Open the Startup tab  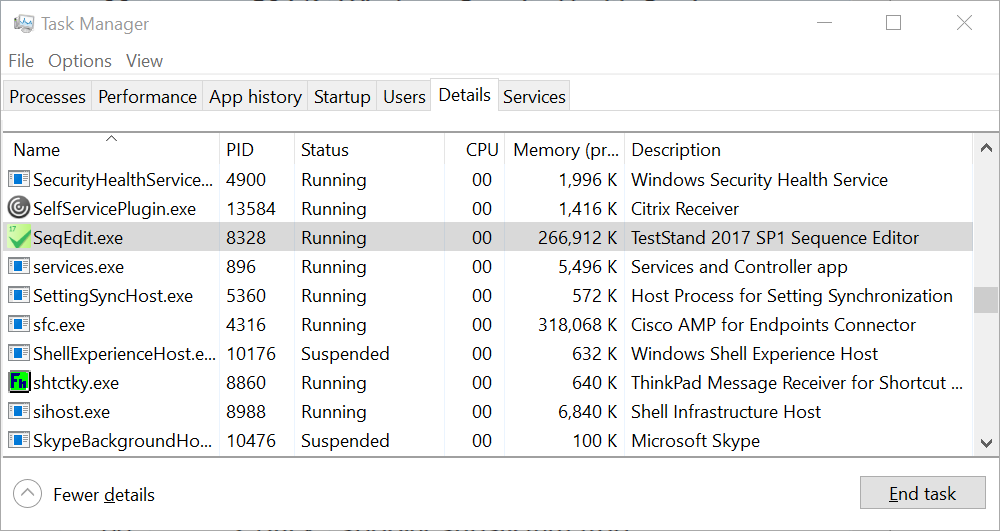pyautogui.click(x=342, y=97)
